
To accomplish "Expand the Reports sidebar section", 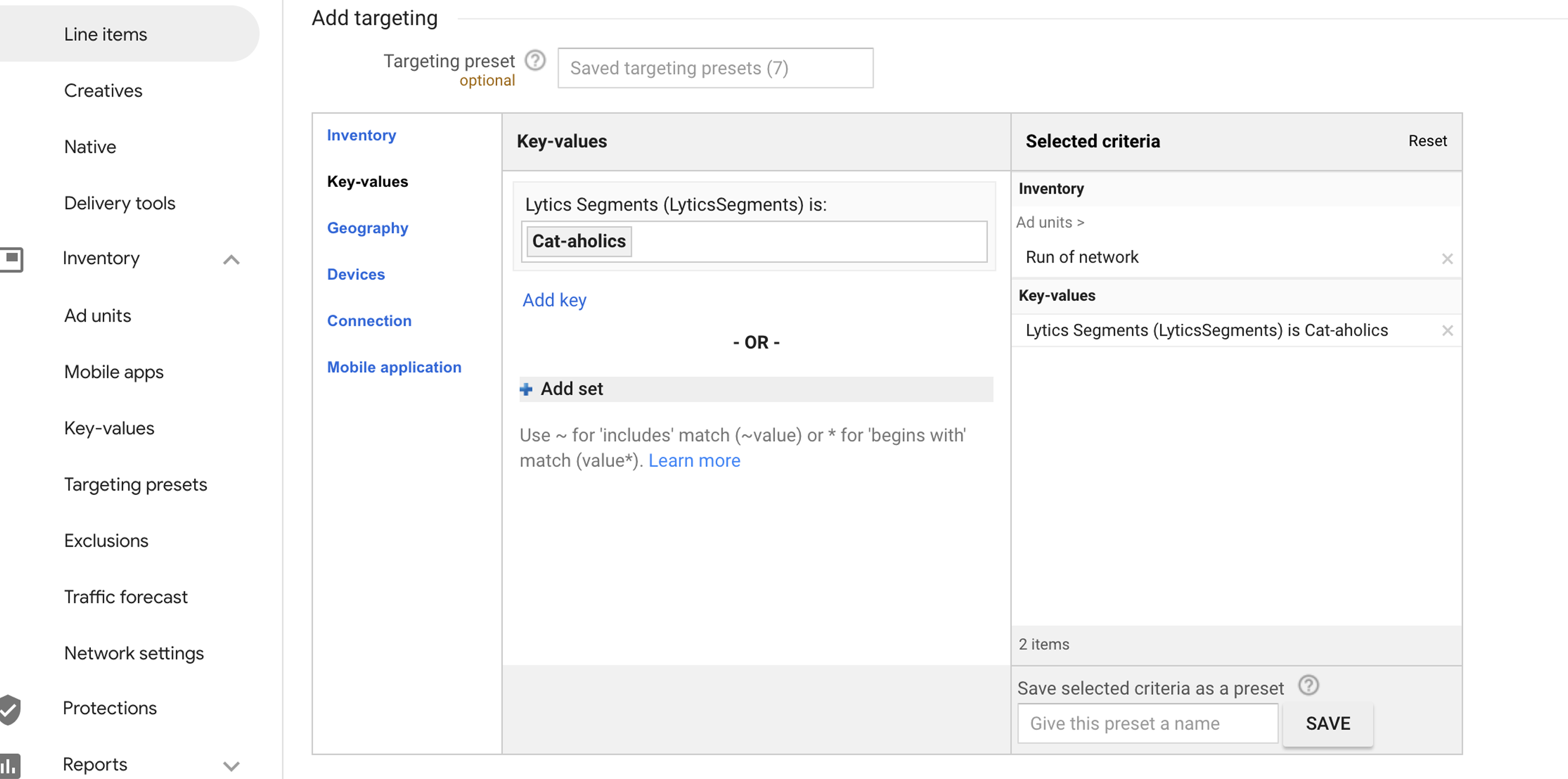I will [x=231, y=766].
